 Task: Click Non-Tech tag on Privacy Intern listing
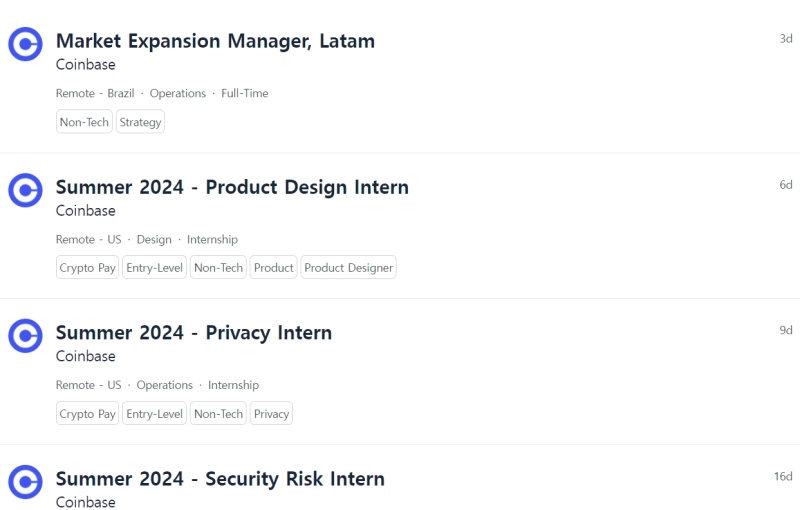[218, 414]
